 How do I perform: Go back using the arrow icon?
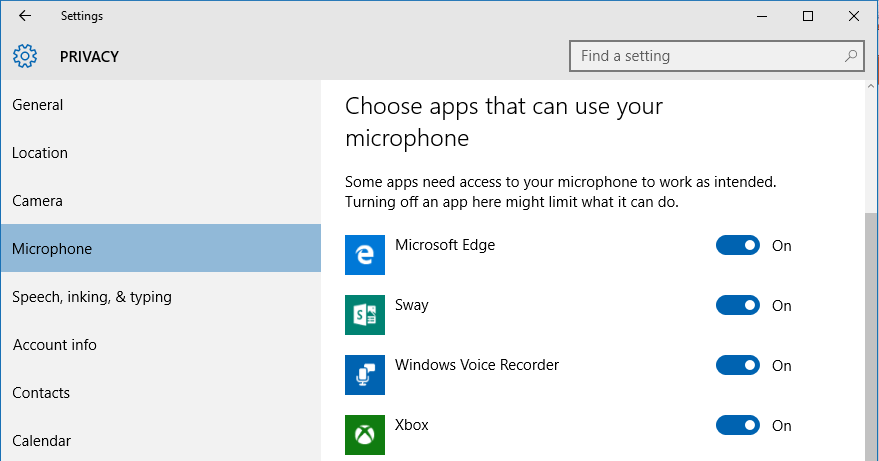(25, 16)
